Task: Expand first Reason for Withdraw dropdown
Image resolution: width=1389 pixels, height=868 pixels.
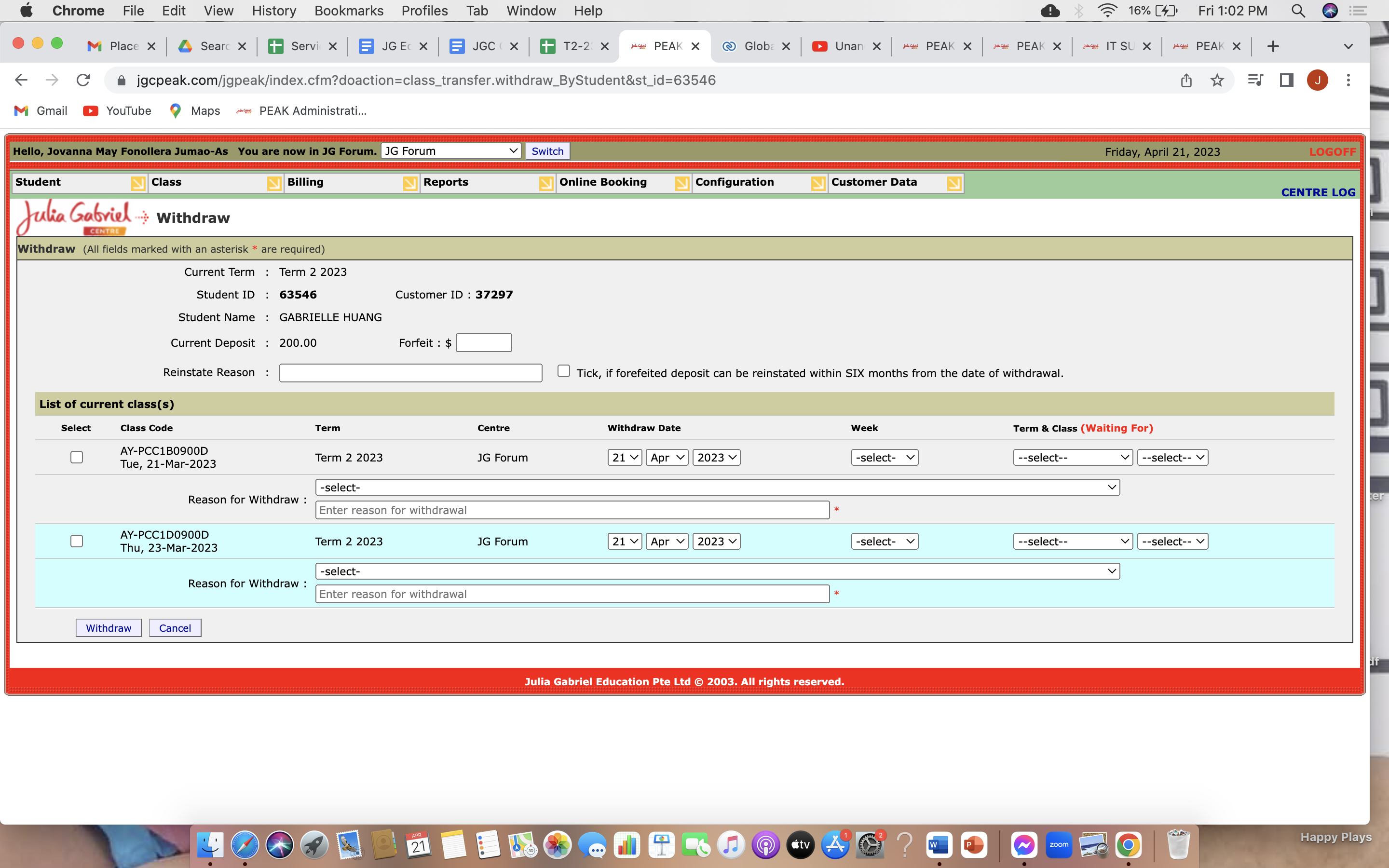Action: (x=717, y=488)
